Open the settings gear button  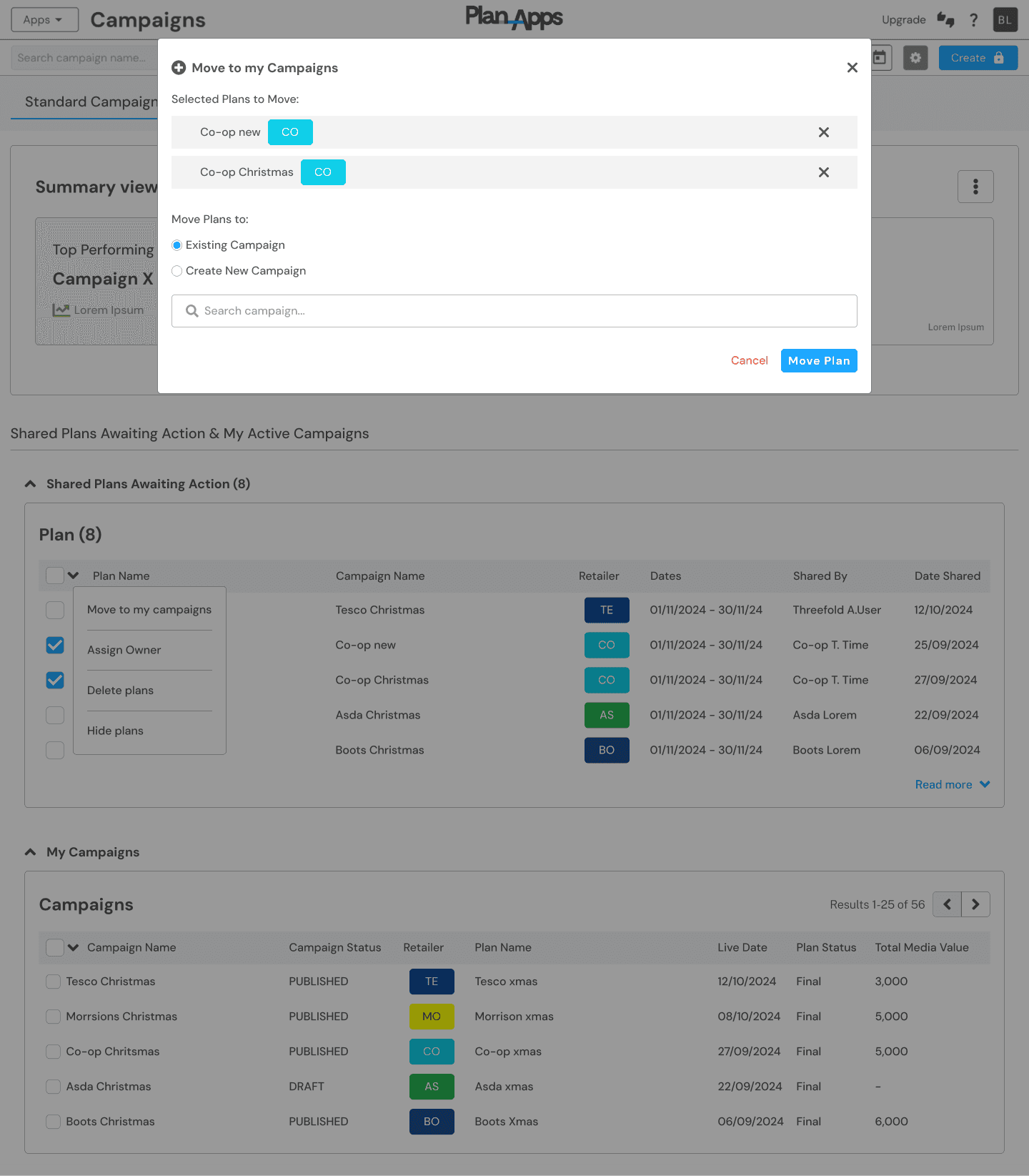(915, 58)
